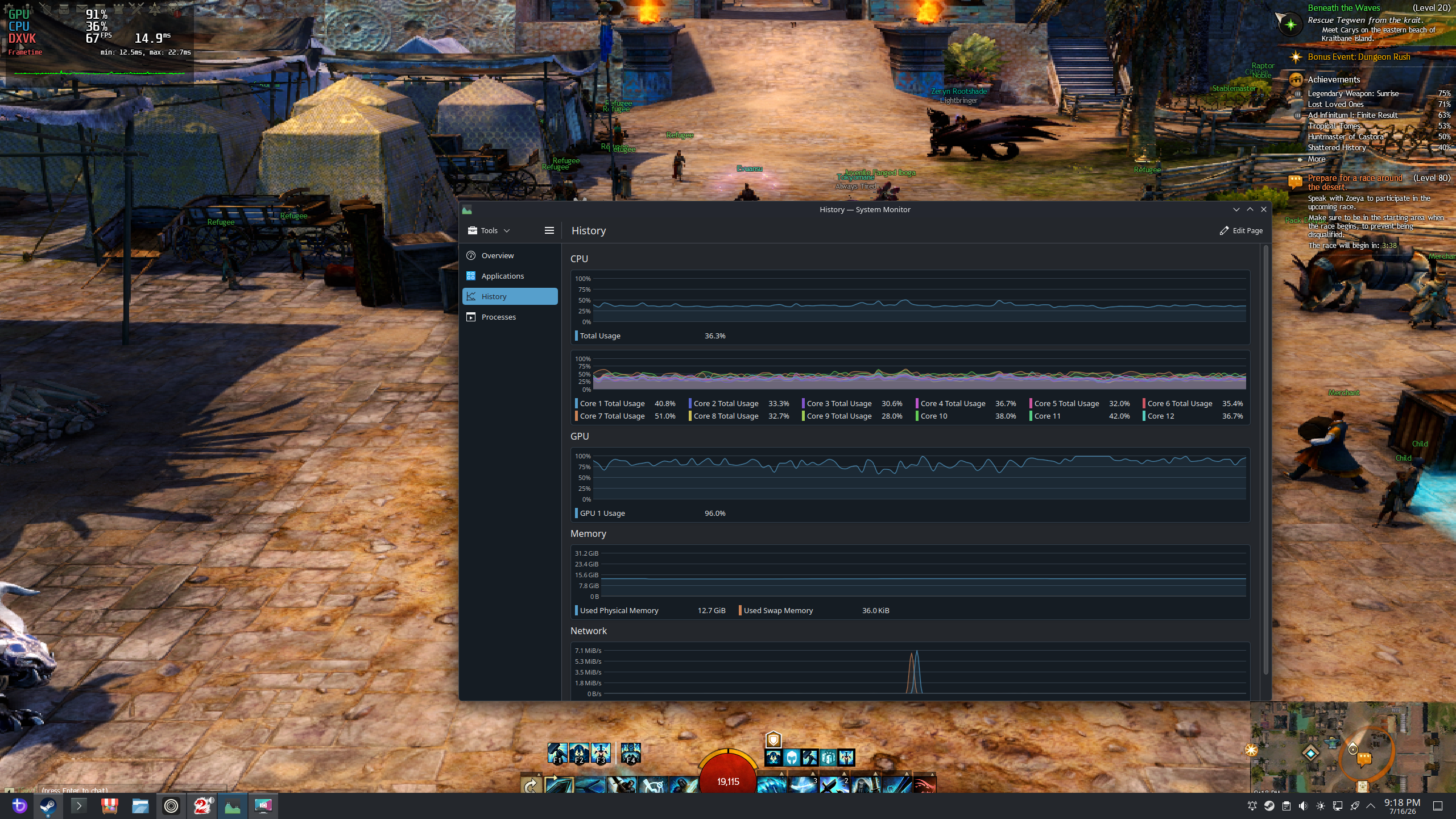Click the Beneath the Waves story entry

pyautogui.click(x=1343, y=8)
